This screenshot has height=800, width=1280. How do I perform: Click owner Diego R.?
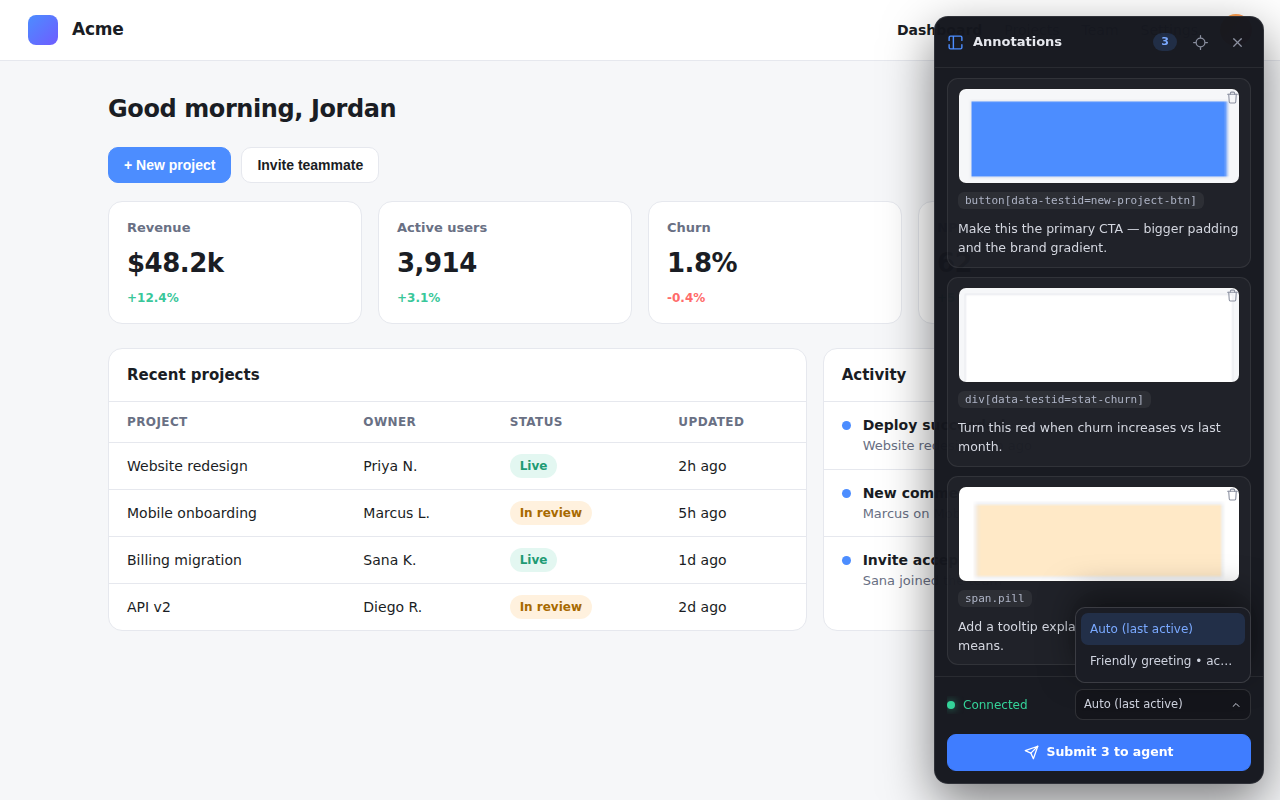[392, 607]
